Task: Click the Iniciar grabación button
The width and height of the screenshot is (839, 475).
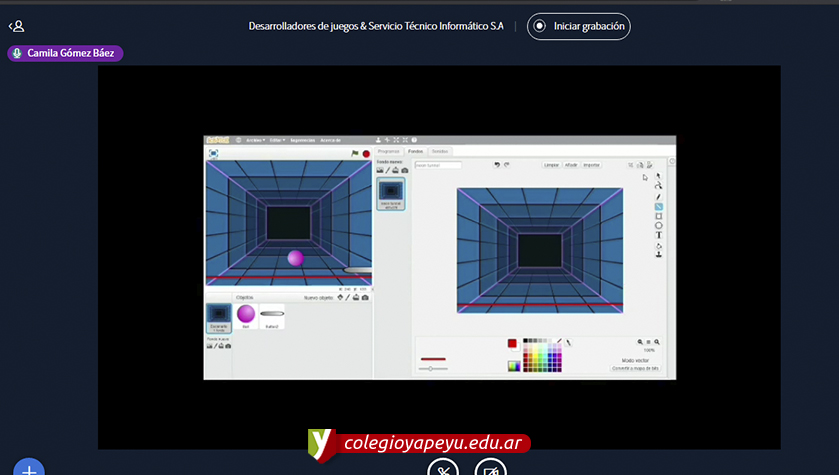Action: [x=579, y=27]
